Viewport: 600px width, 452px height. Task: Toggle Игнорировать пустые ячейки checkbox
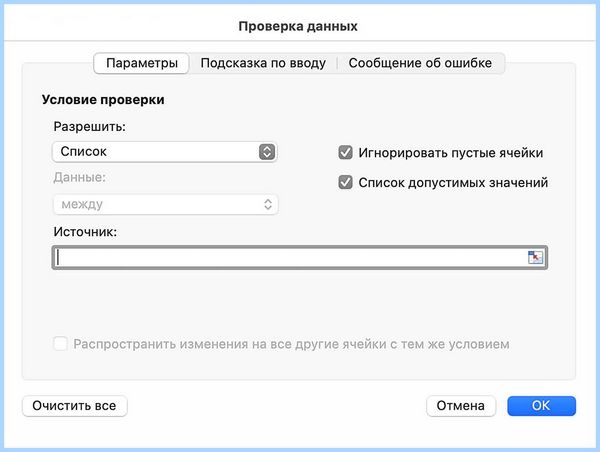[345, 153]
